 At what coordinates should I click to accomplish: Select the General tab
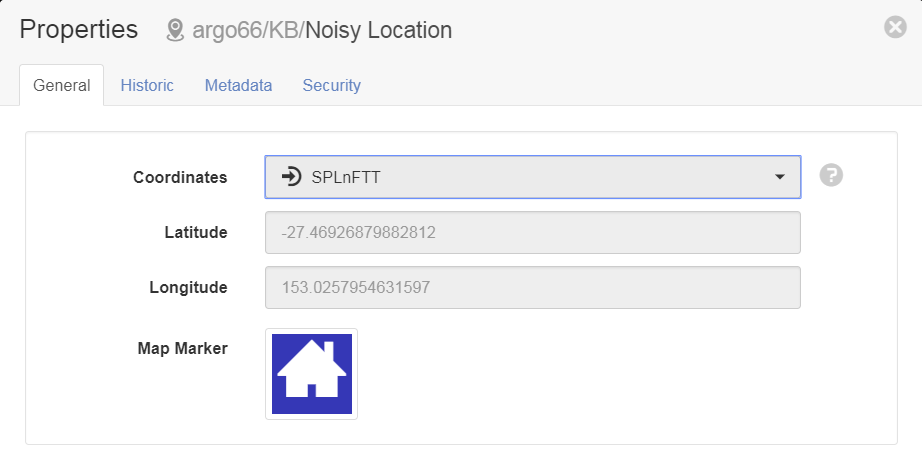pos(62,85)
